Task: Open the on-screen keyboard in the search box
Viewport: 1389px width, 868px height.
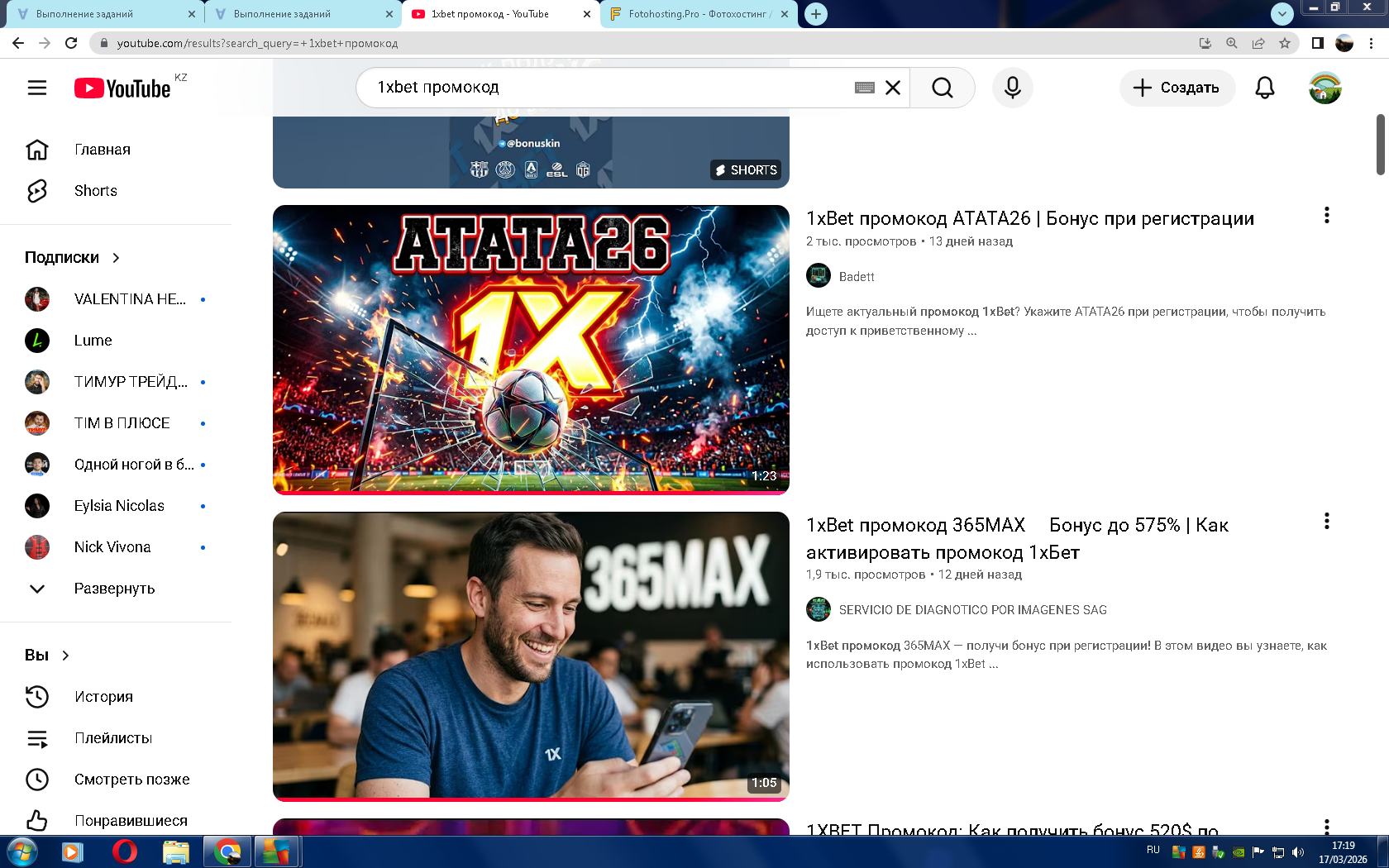Action: tap(865, 88)
